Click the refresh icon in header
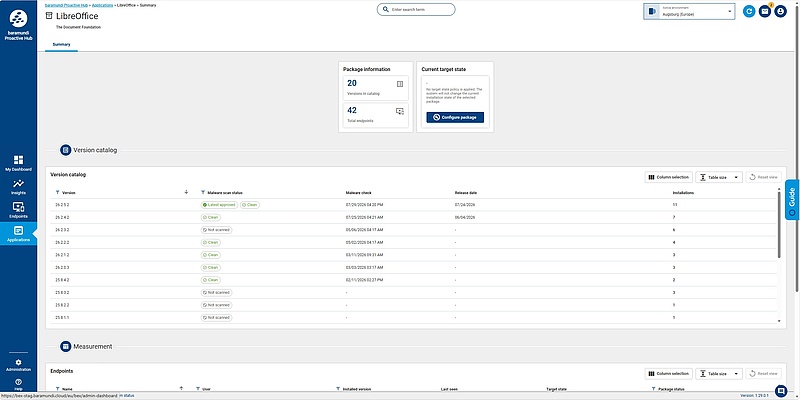This screenshot has width=800, height=400. [x=749, y=11]
